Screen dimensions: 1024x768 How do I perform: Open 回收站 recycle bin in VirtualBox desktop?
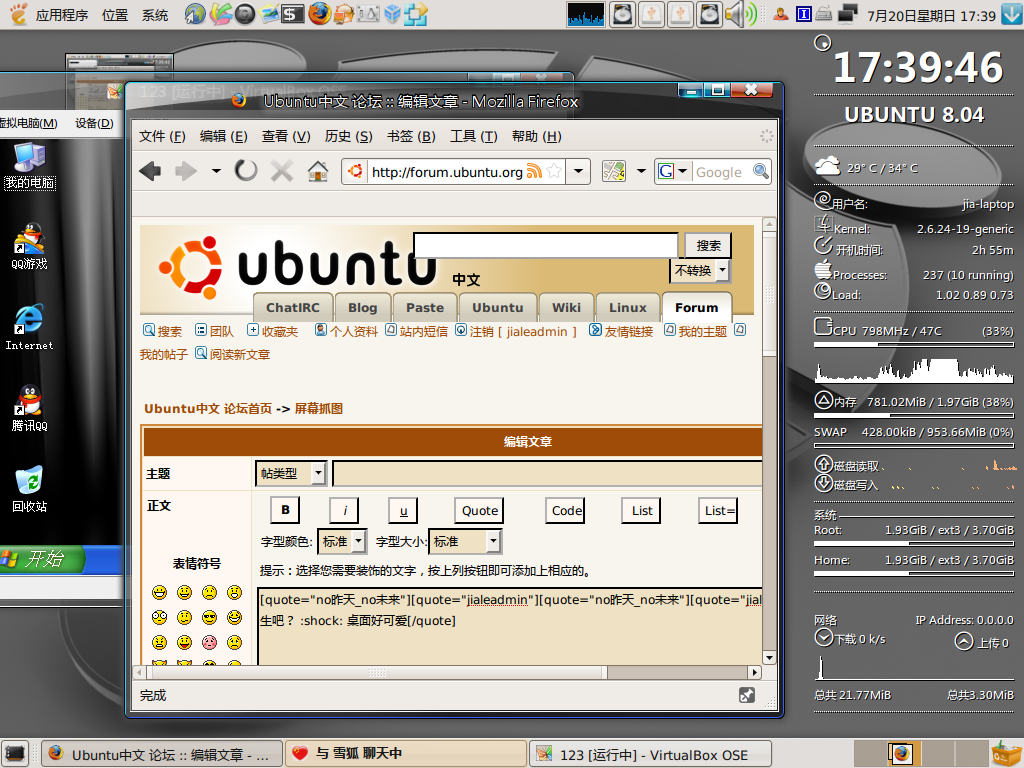click(x=29, y=489)
